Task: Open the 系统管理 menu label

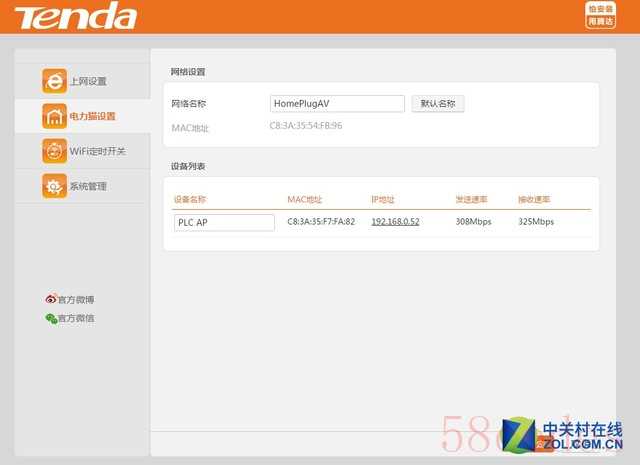Action: [x=88, y=186]
